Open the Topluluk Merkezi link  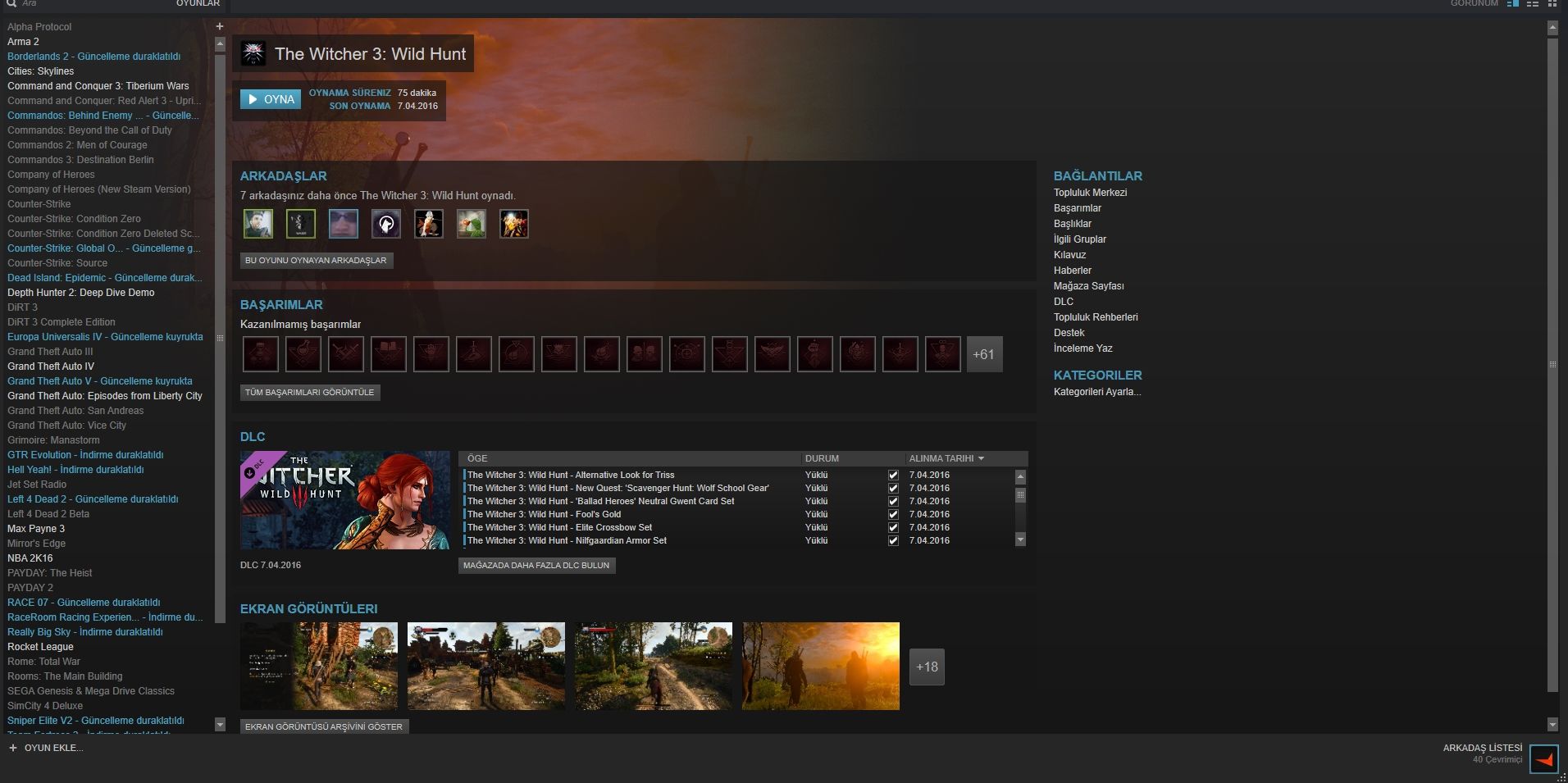(x=1091, y=193)
